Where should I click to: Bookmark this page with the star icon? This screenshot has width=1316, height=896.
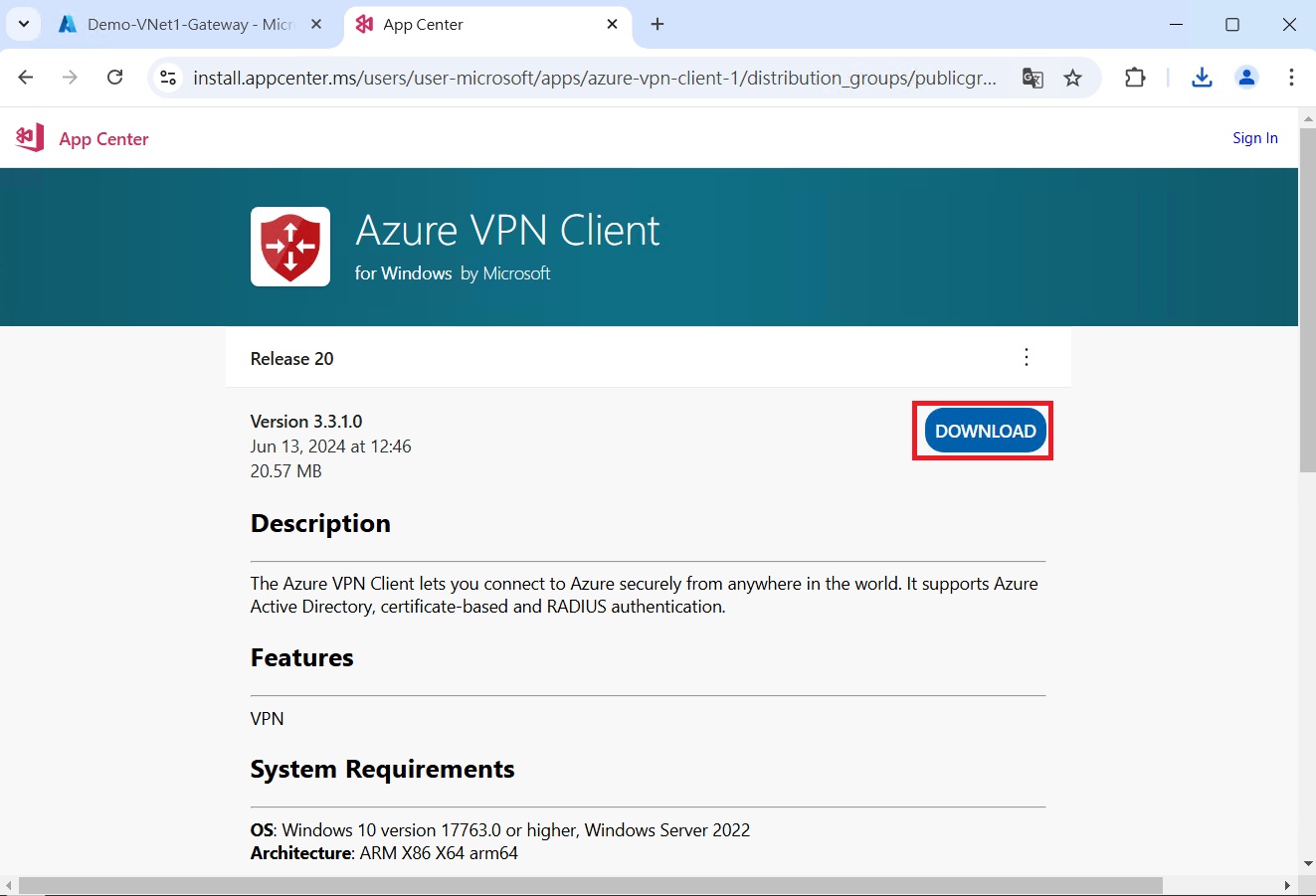1072,78
